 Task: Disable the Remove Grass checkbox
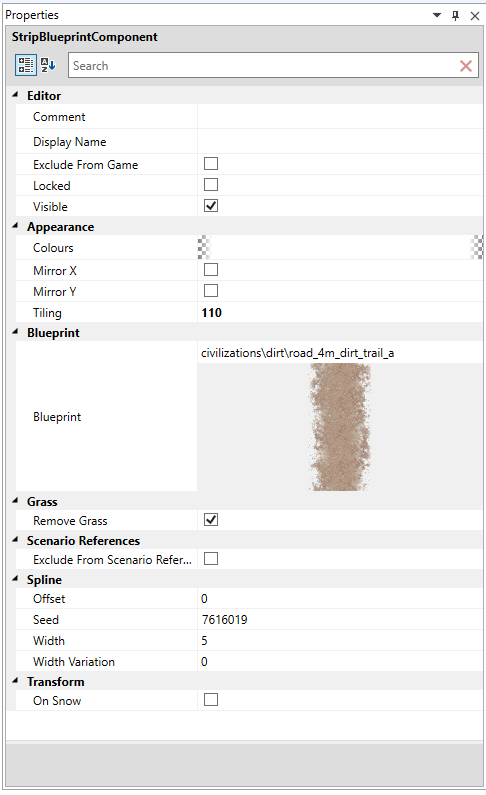pos(211,520)
